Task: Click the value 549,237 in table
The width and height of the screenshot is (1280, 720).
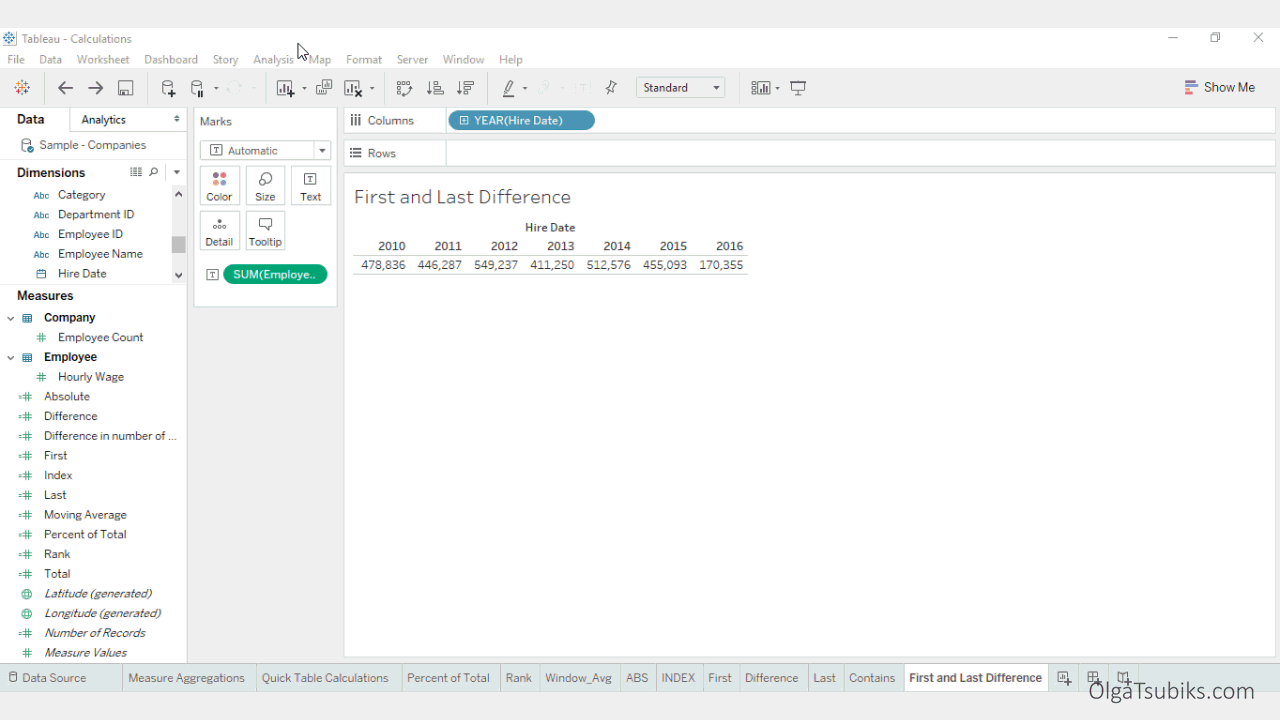Action: 496,265
